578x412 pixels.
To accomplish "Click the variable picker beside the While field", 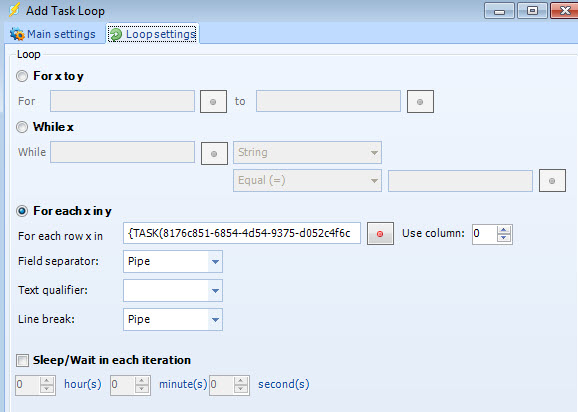I will tap(214, 153).
